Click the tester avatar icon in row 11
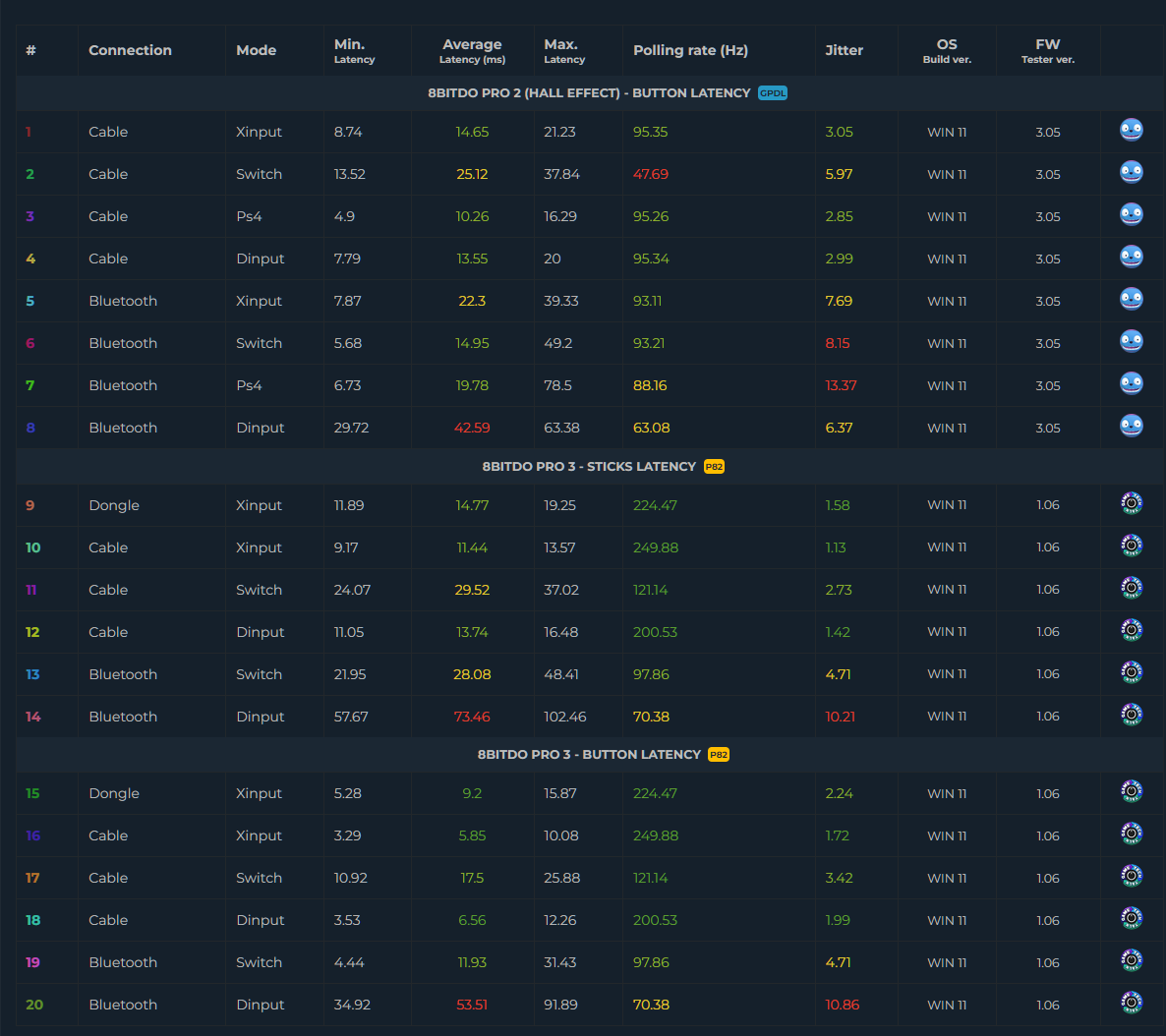Viewport: 1166px width, 1036px height. click(1131, 589)
